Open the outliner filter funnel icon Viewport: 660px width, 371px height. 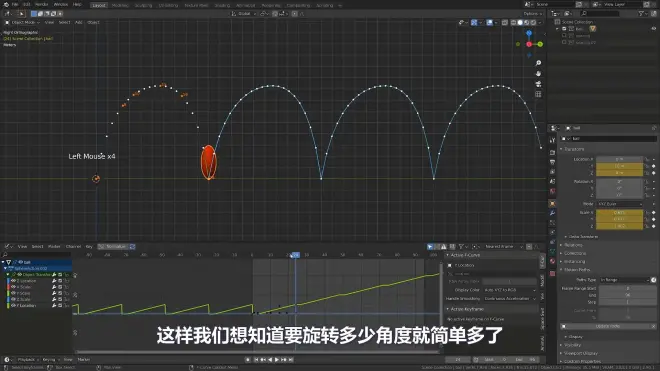pyautogui.click(x=641, y=13)
